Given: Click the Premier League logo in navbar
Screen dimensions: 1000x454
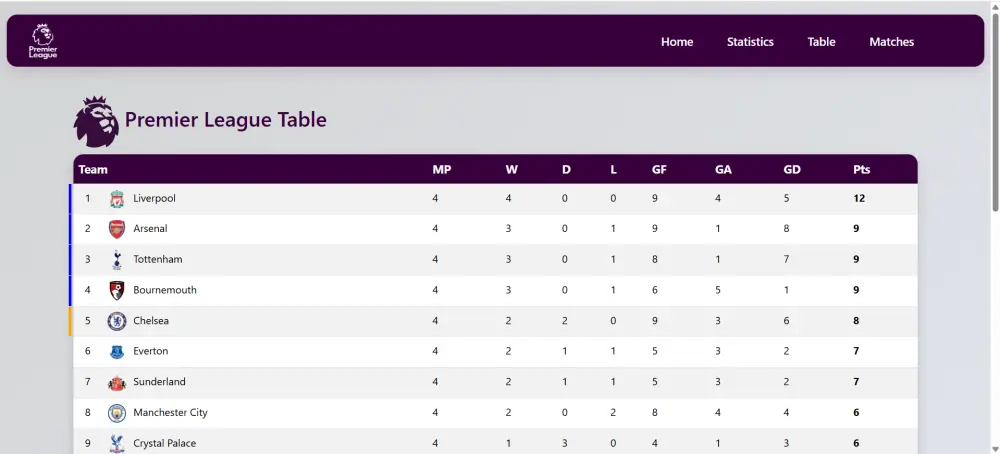Looking at the screenshot, I should pos(43,41).
